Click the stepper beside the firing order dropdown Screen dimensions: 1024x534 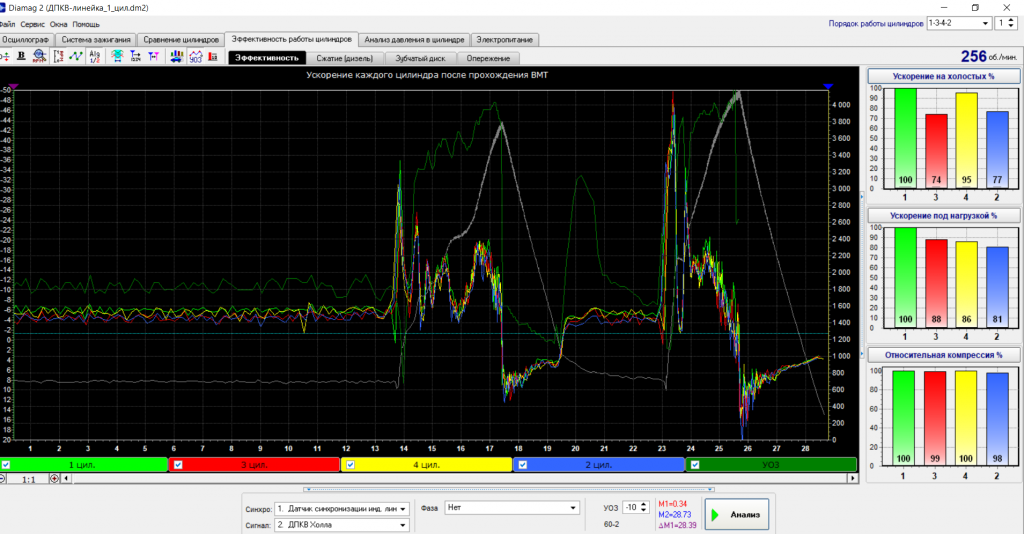click(1012, 23)
